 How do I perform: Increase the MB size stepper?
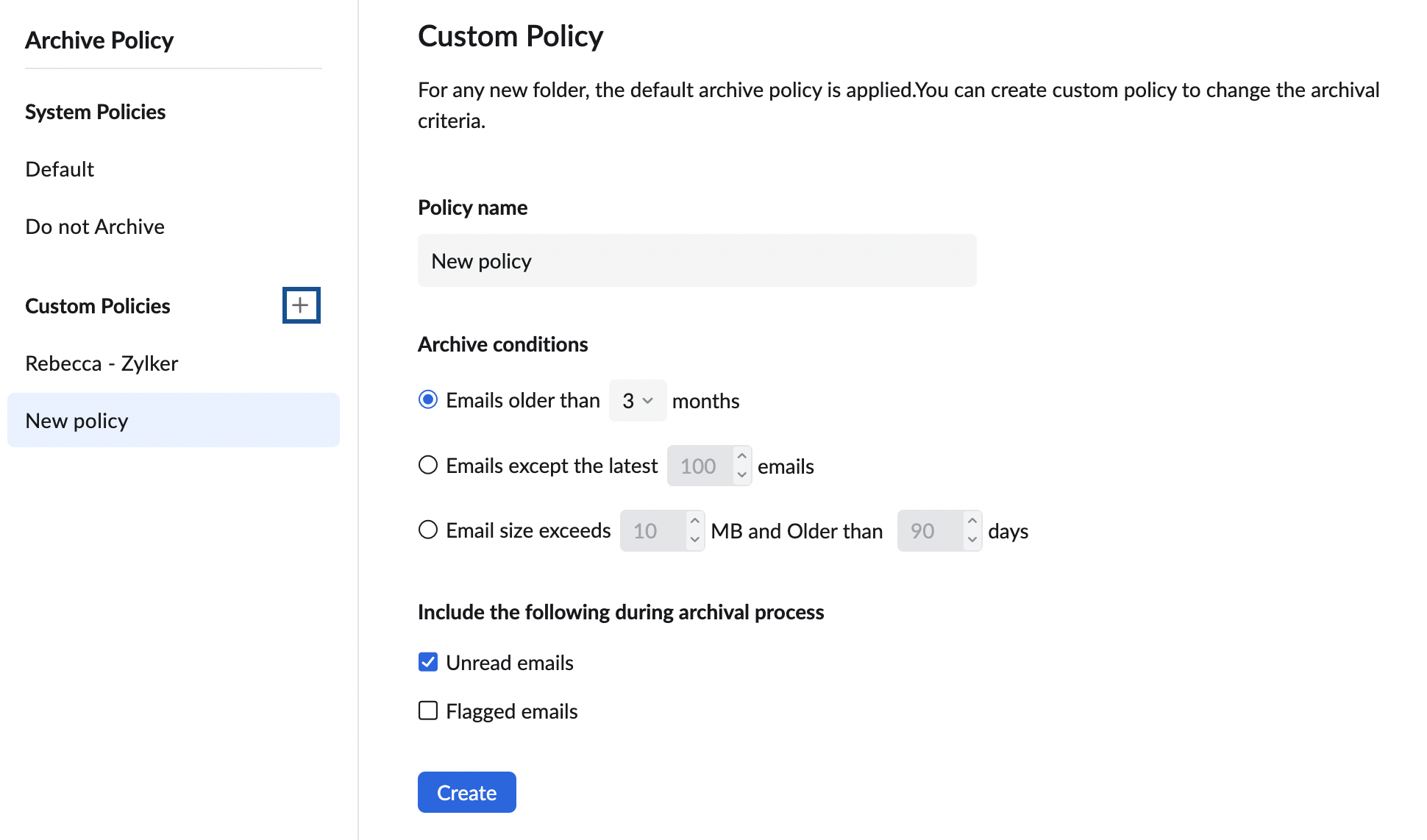pyautogui.click(x=695, y=521)
